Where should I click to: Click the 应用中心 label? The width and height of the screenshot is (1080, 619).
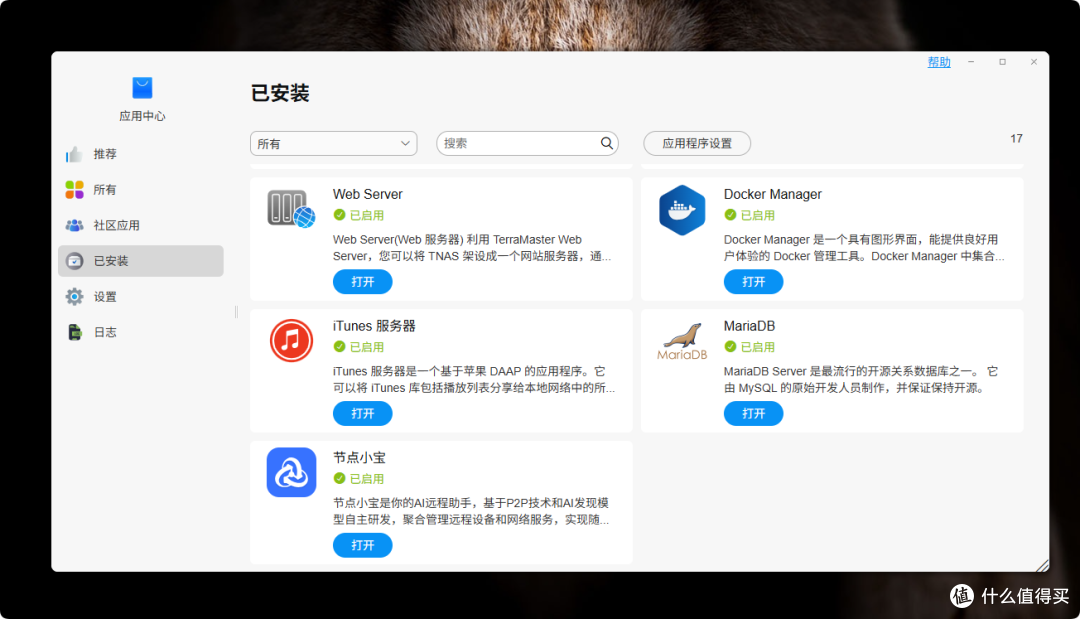pos(142,116)
